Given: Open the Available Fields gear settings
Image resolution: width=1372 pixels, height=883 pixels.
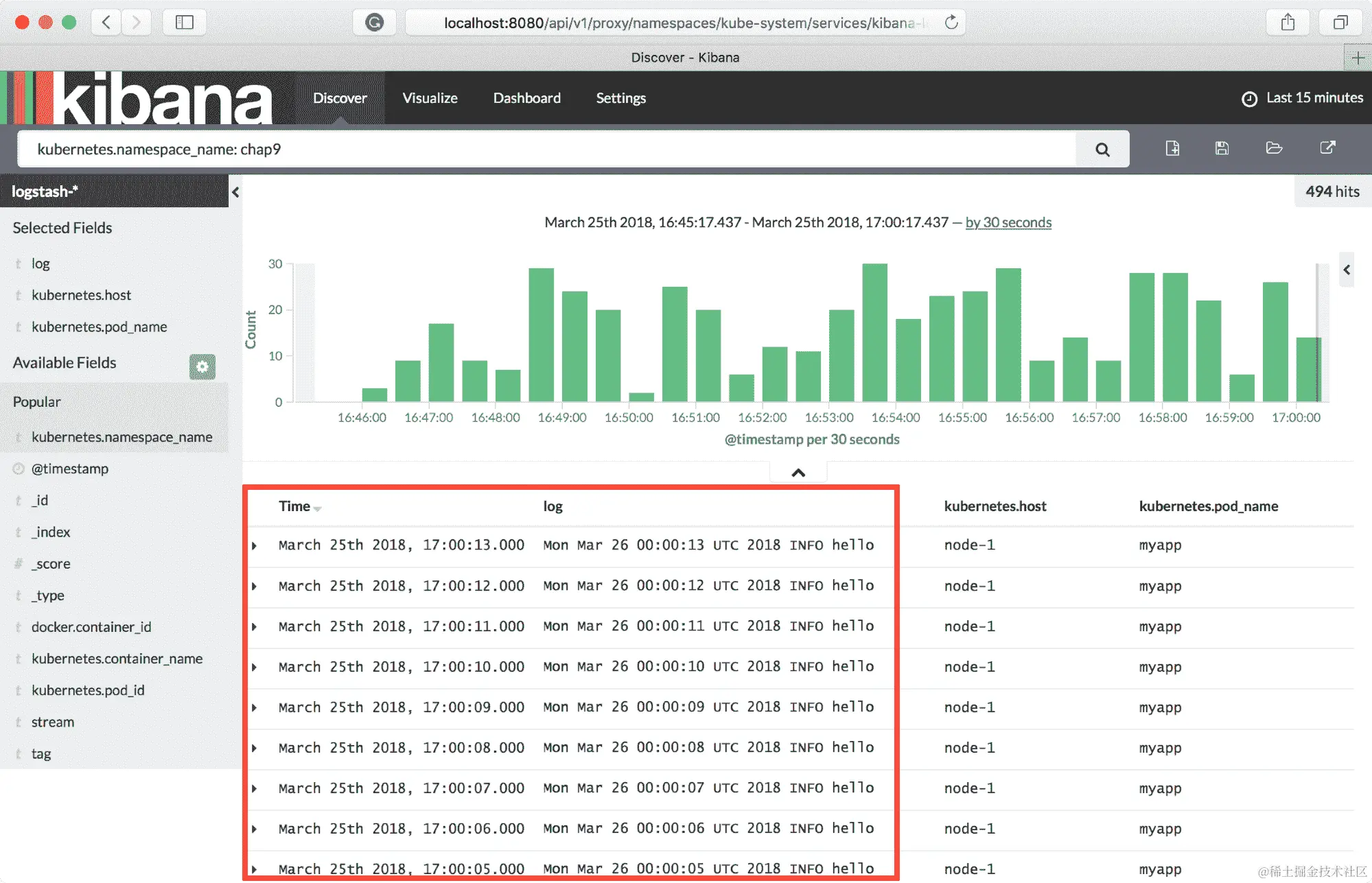Looking at the screenshot, I should coord(202,367).
